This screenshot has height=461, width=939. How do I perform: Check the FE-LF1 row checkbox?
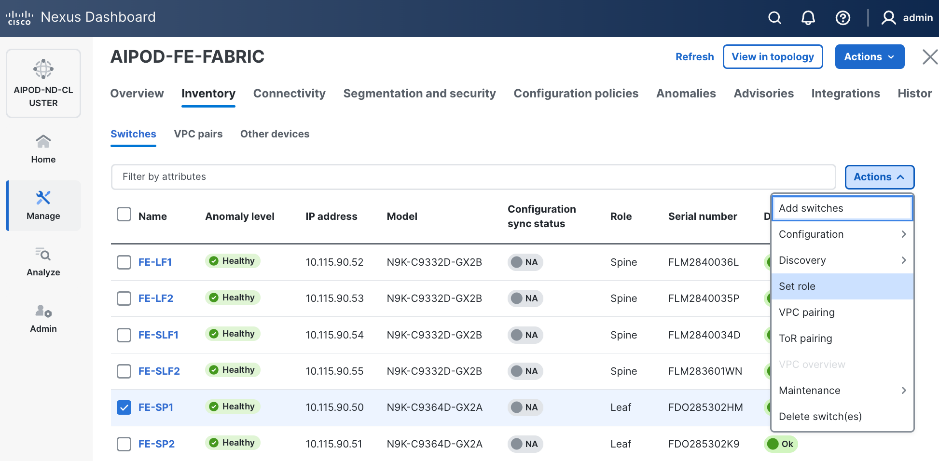124,262
